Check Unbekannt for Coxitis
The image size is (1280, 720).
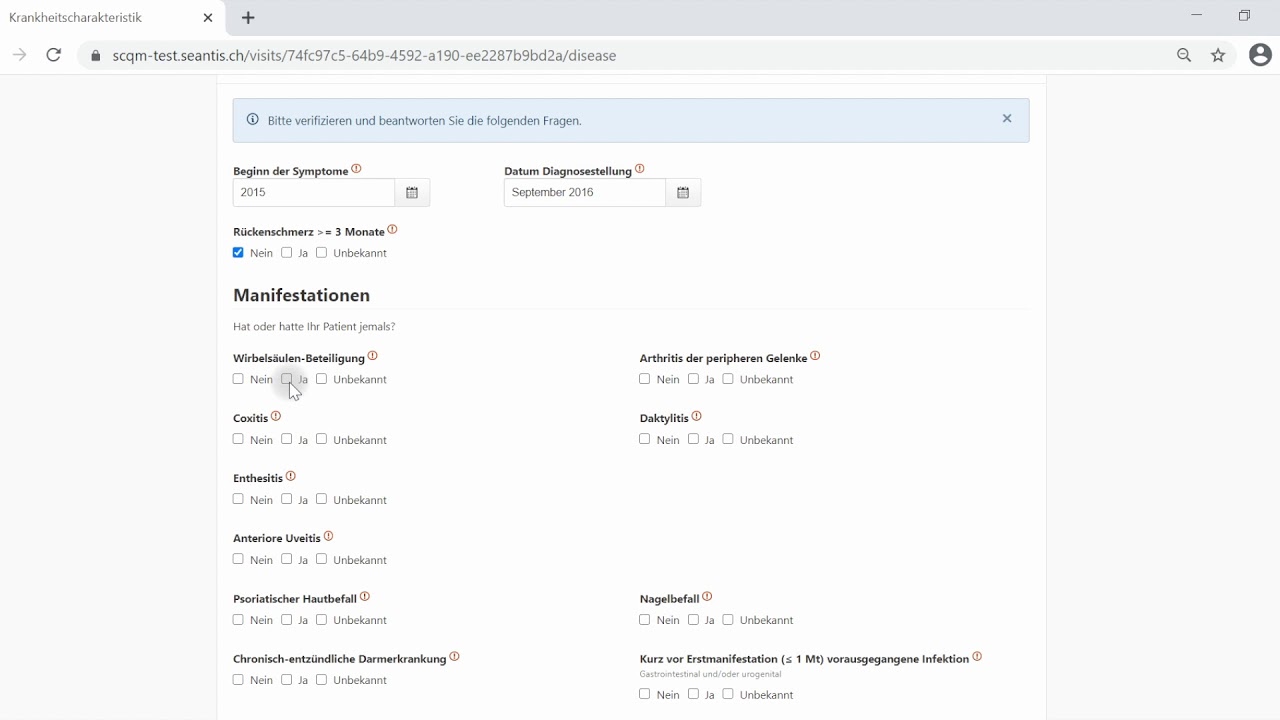pyautogui.click(x=322, y=438)
